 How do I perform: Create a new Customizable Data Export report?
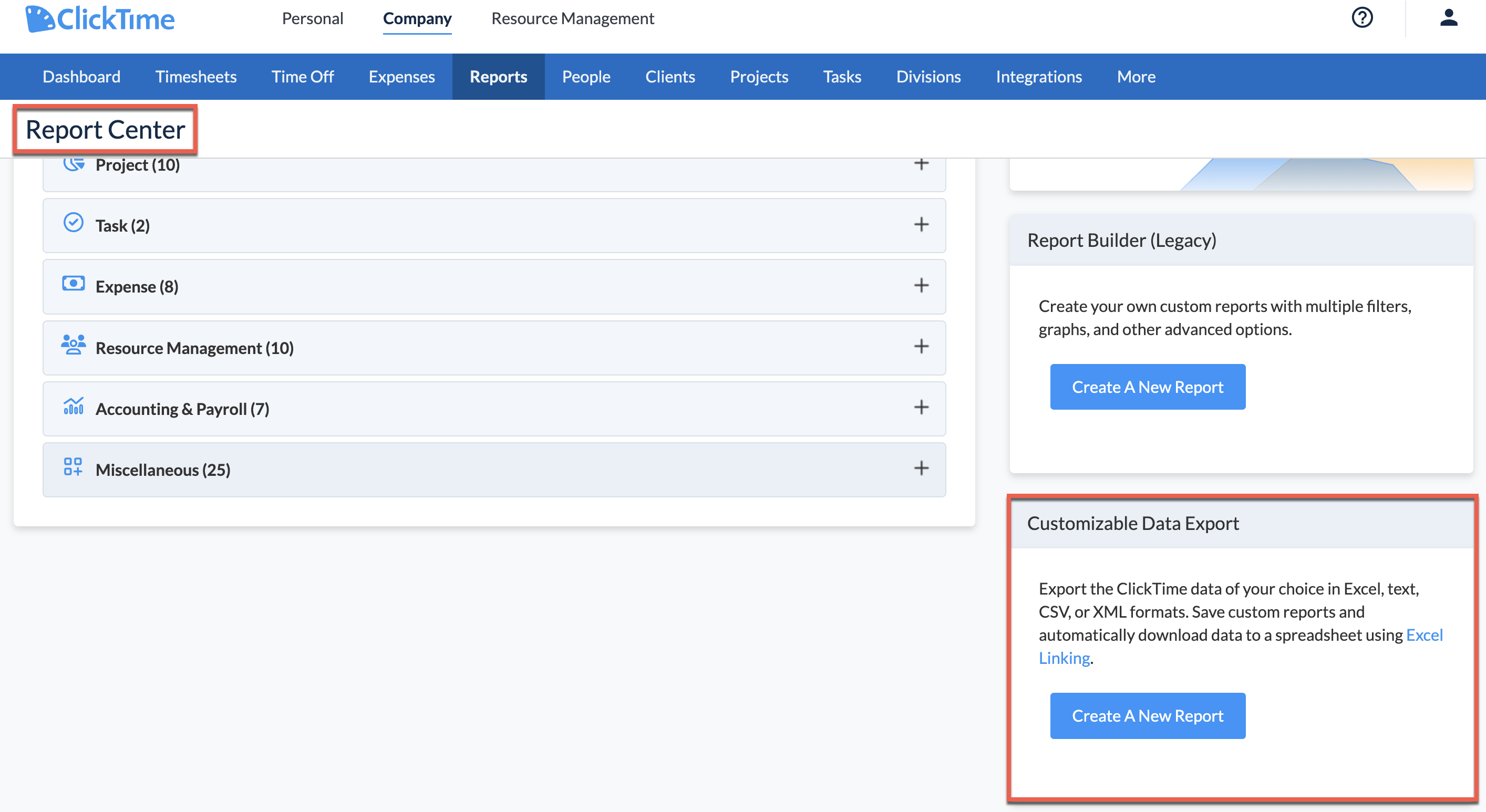pos(1148,716)
